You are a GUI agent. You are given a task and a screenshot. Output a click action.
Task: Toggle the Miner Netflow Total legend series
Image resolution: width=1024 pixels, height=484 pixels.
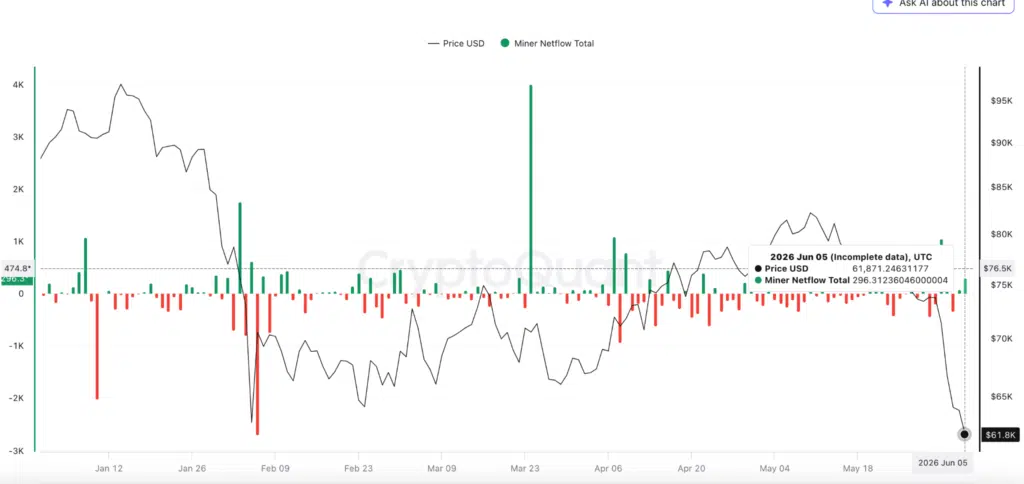(547, 43)
